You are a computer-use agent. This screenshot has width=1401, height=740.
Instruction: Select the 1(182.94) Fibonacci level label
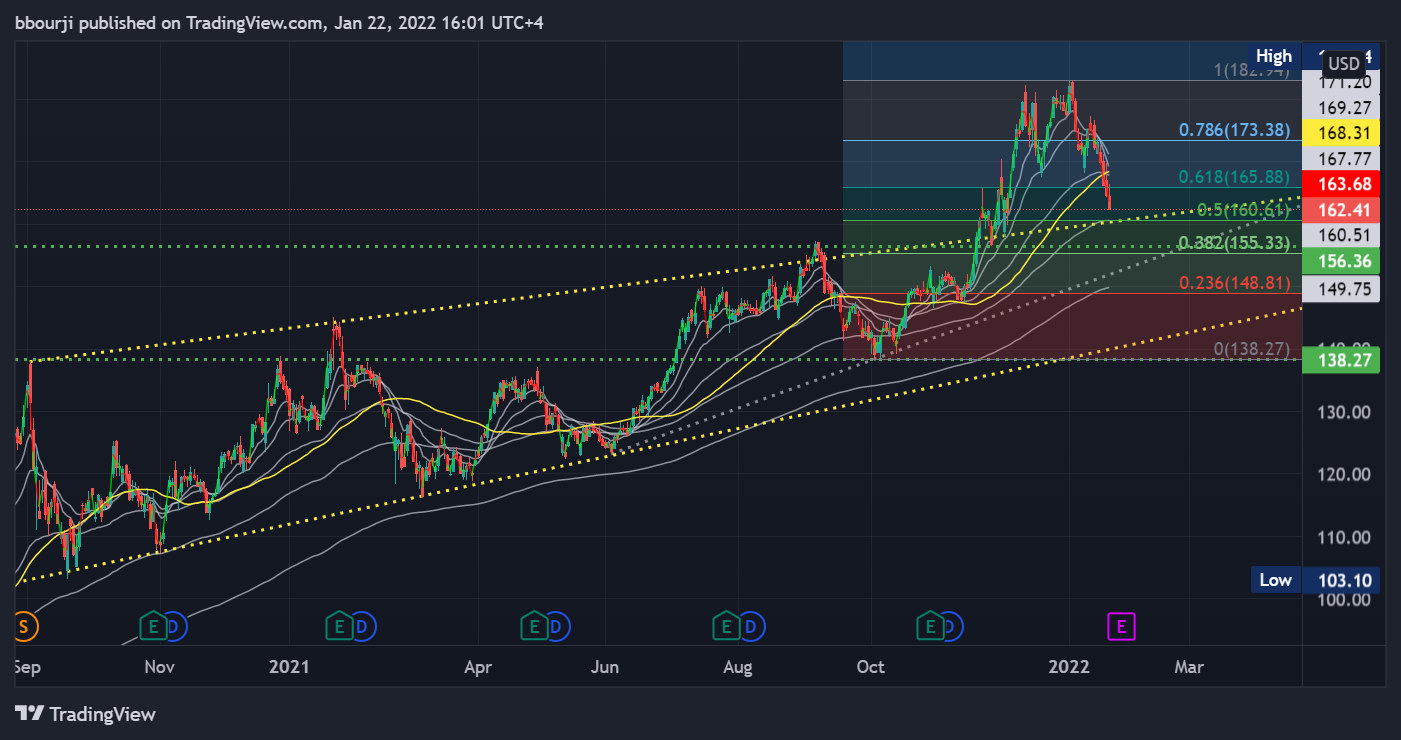tap(1252, 70)
